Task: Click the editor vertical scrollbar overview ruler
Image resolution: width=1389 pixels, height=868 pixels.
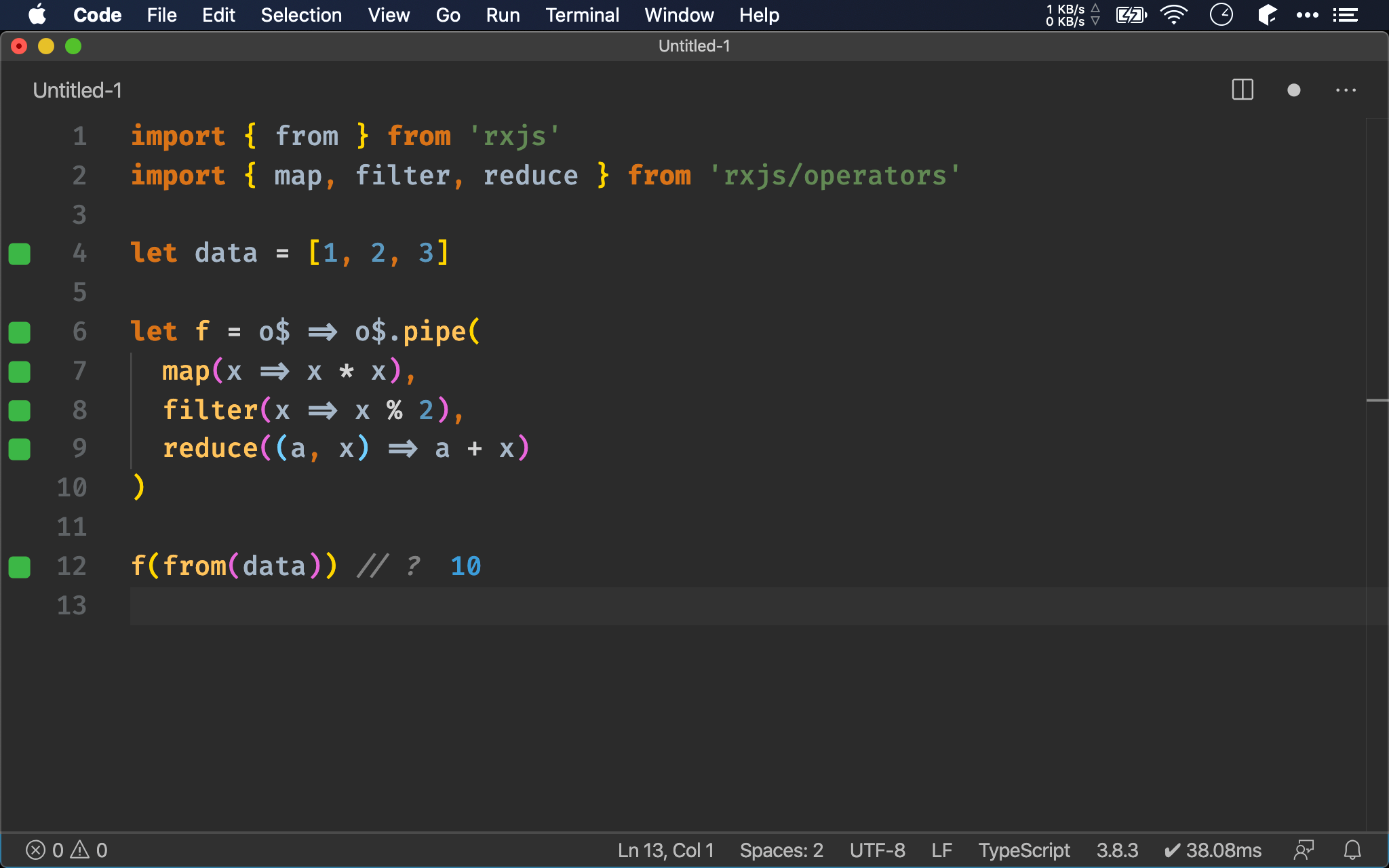Action: pos(1377,475)
